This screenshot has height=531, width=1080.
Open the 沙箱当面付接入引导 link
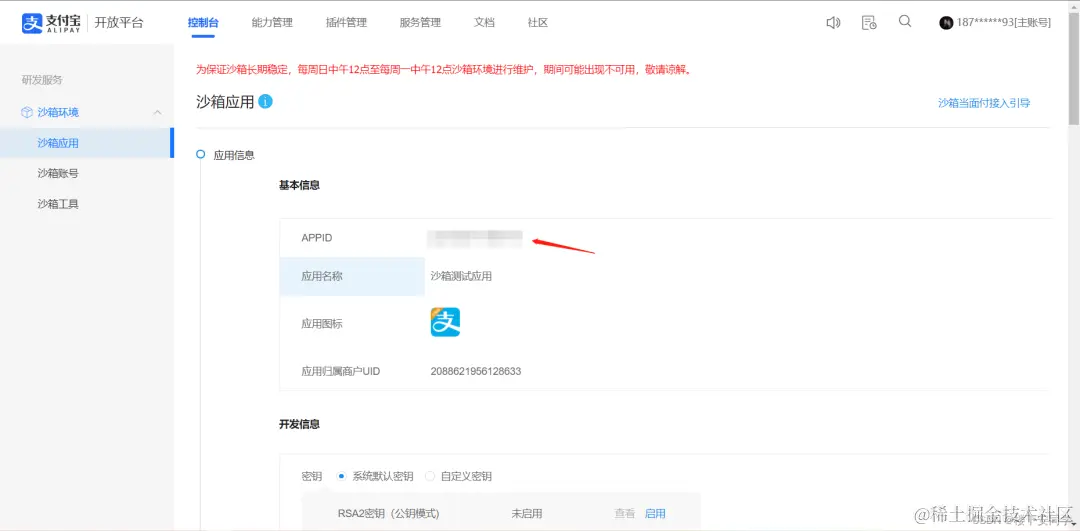tap(984, 103)
